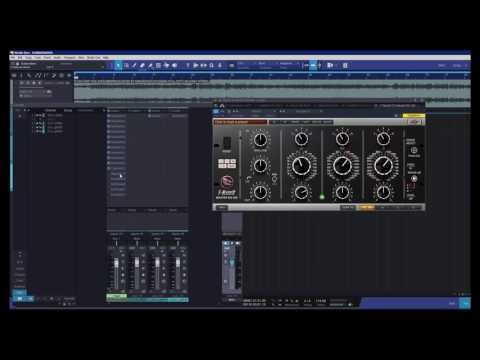The height and width of the screenshot is (360, 480).
Task: Click the first band bottom knob
Action: coord(260,192)
